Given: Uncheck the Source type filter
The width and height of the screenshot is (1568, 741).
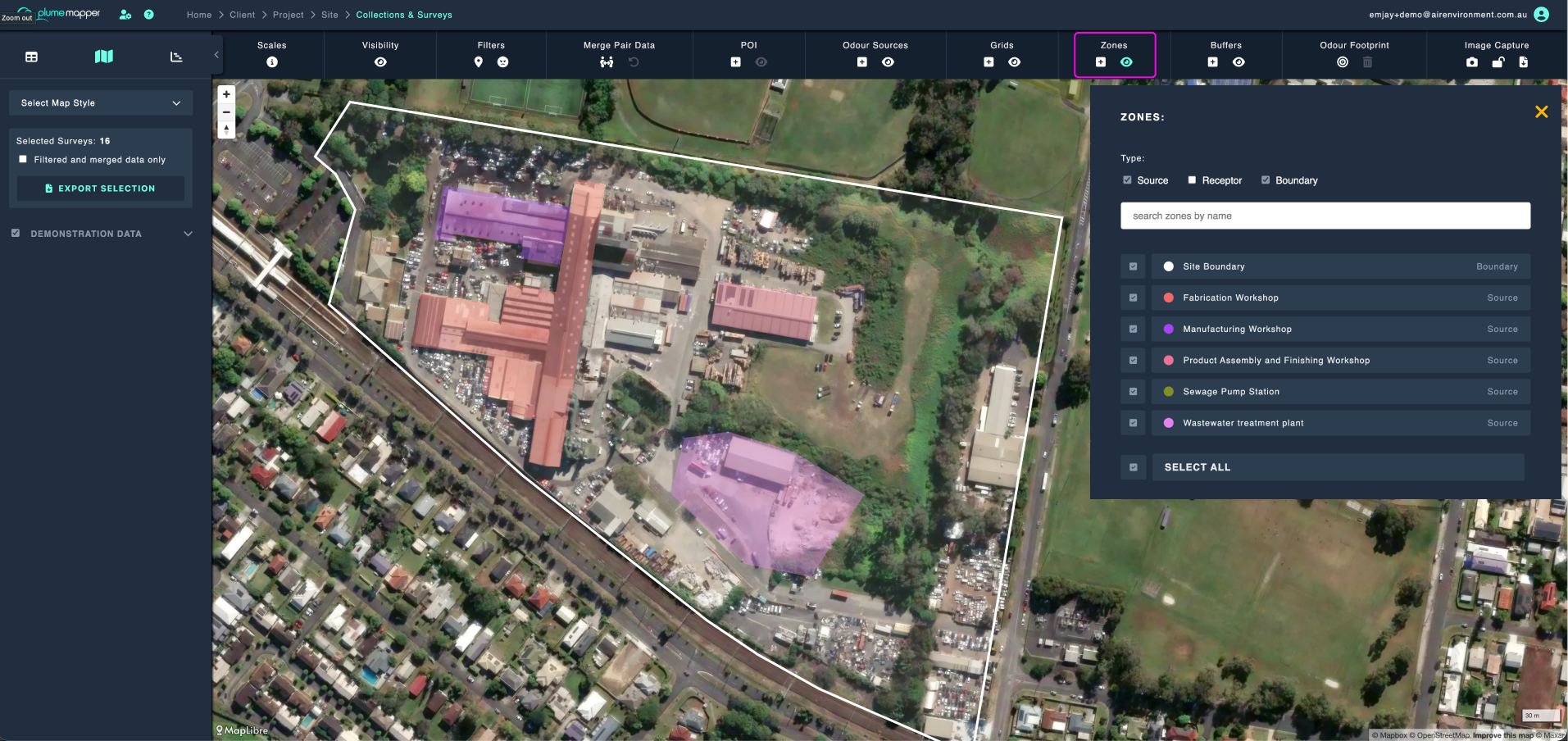Looking at the screenshot, I should coord(1127,180).
